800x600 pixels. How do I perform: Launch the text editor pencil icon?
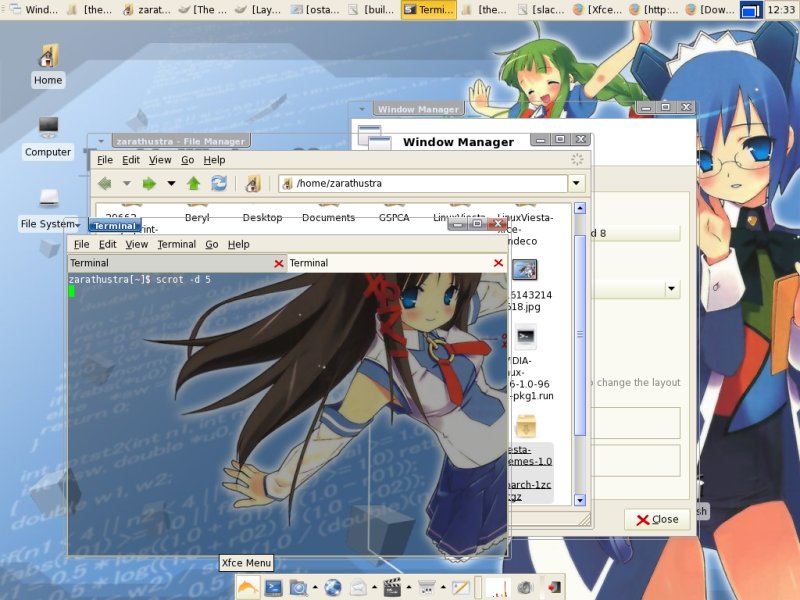(x=460, y=588)
